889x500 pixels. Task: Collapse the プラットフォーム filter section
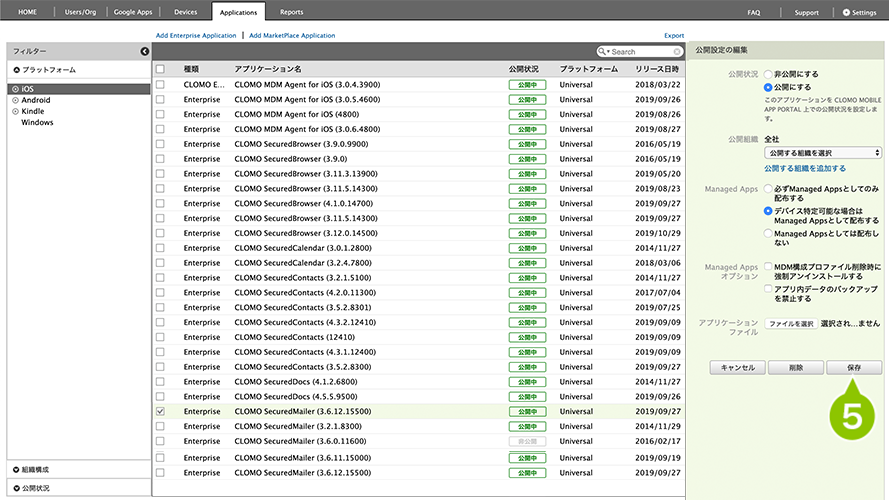coord(16,70)
